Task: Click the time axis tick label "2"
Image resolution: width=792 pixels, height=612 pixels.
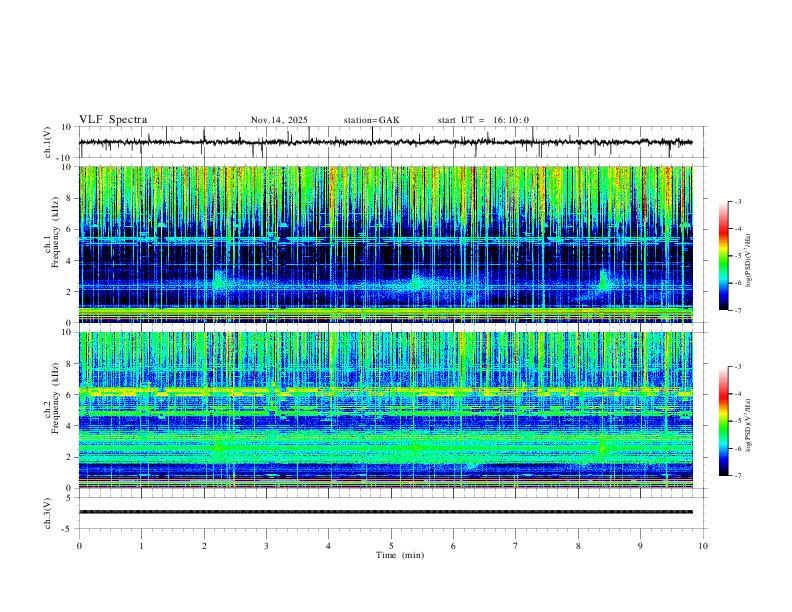Action: pos(204,546)
